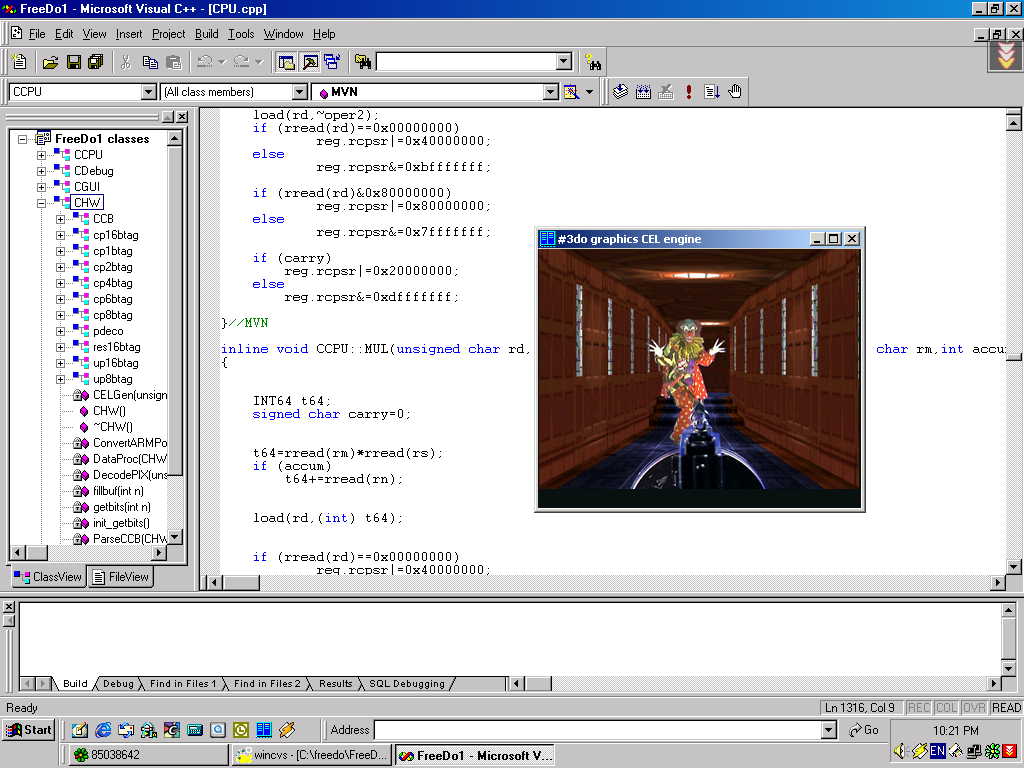Click the Copy icon in the toolbar
The height and width of the screenshot is (768, 1024).
pyautogui.click(x=150, y=62)
